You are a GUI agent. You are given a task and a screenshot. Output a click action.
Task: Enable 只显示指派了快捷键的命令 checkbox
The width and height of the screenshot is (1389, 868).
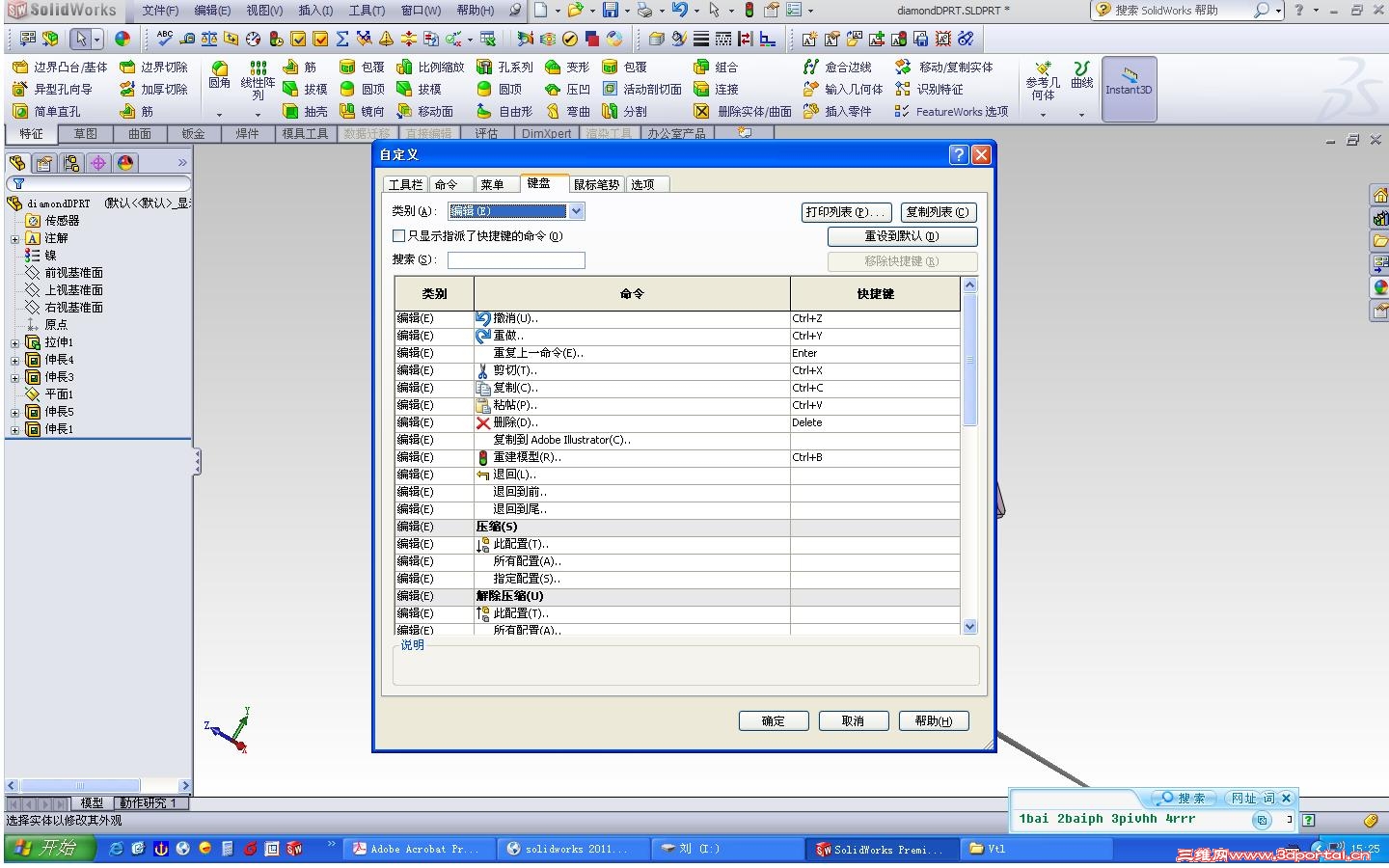399,236
